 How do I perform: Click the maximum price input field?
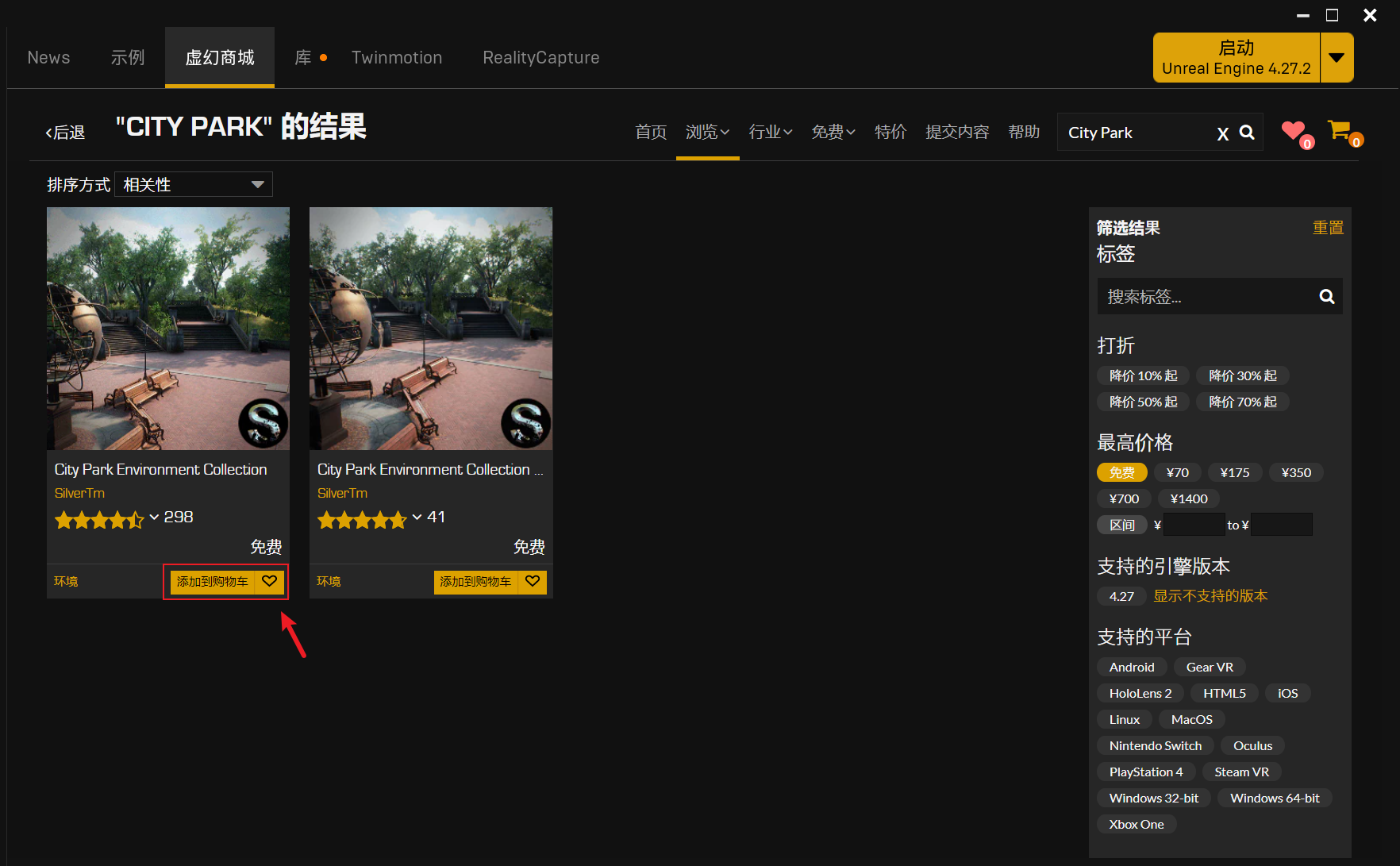1282,525
